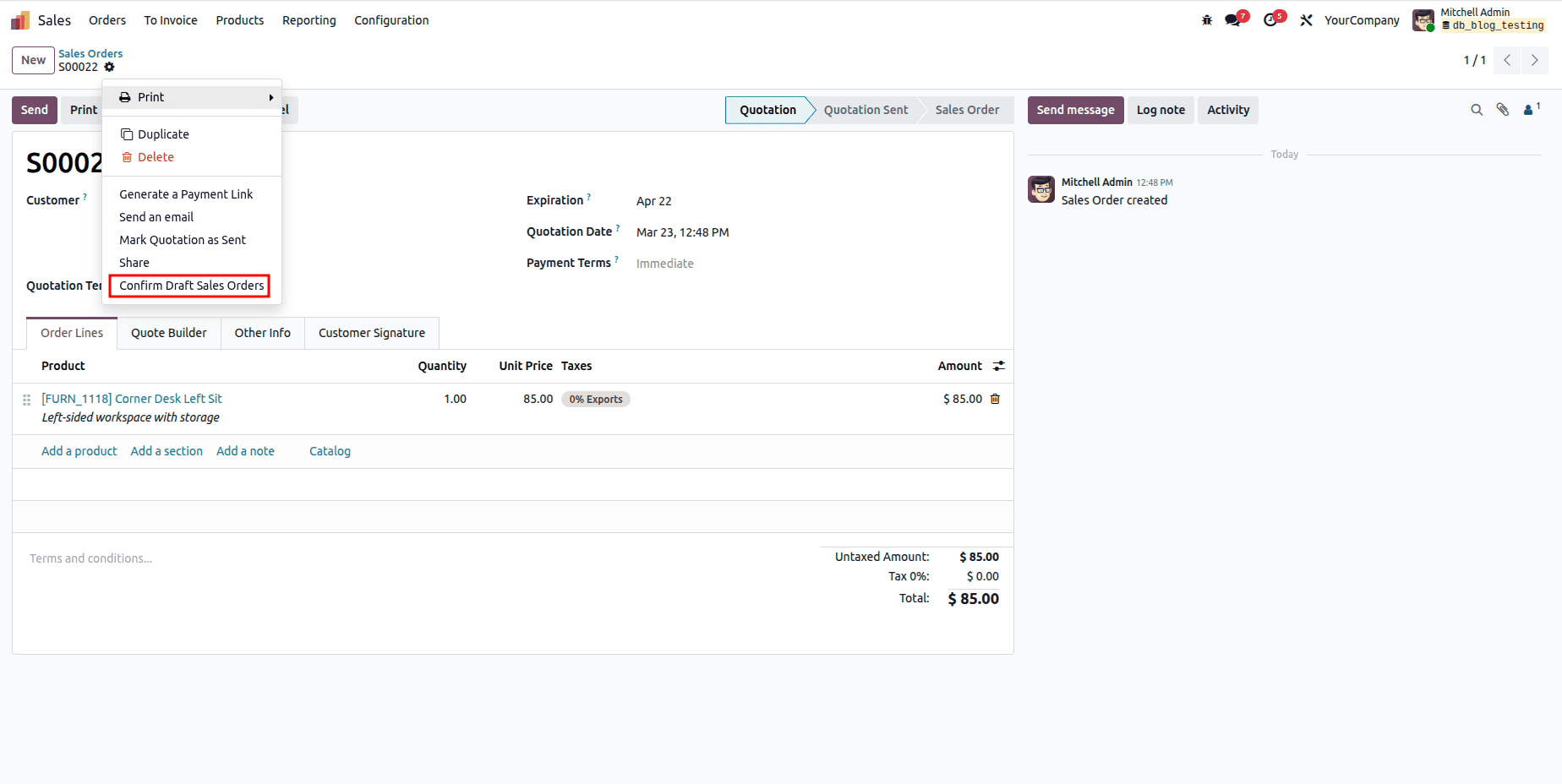Image resolution: width=1562 pixels, height=784 pixels.
Task: Switch stage to Quotation Sent
Action: (x=866, y=110)
